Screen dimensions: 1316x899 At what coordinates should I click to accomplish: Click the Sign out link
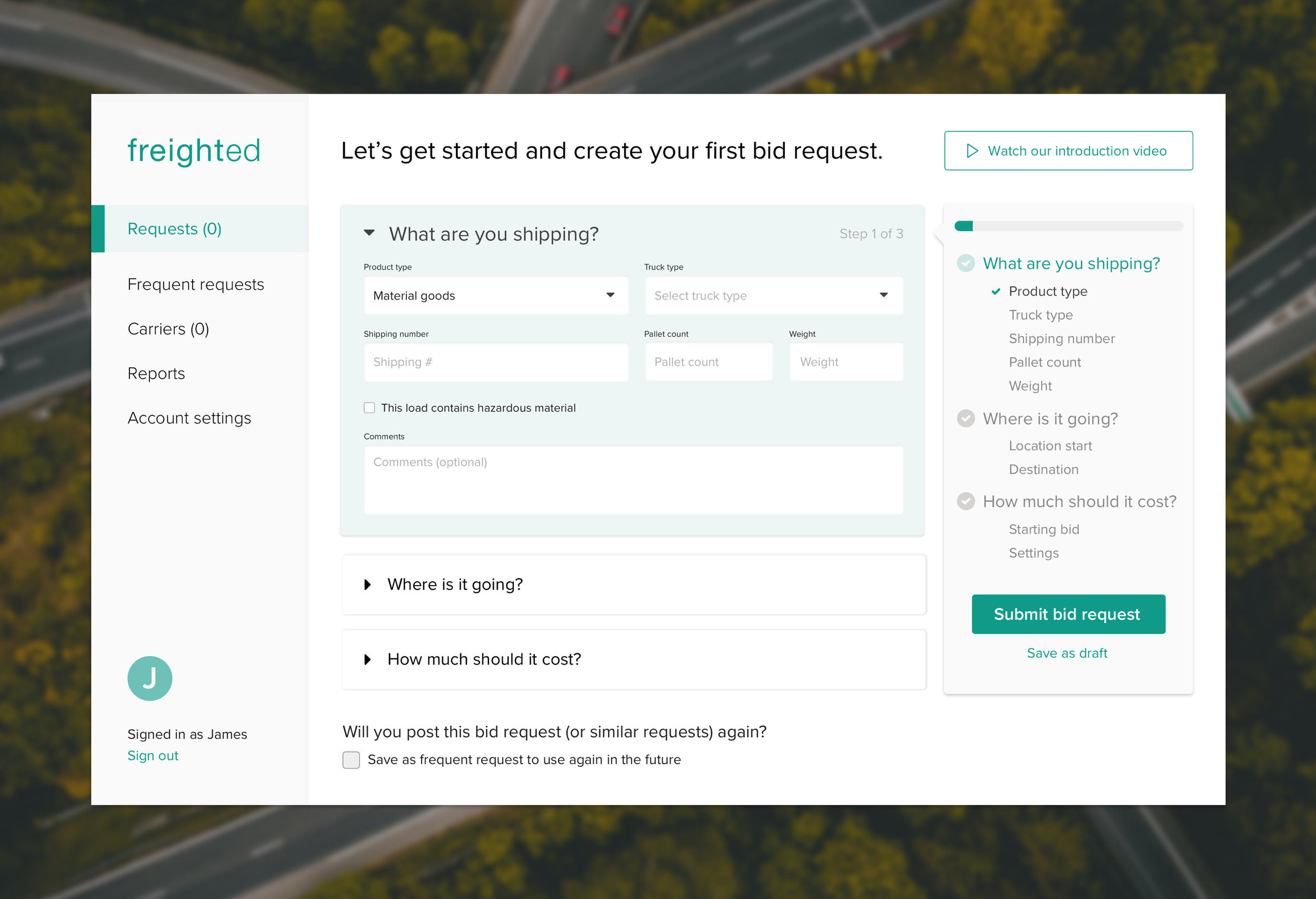pos(153,756)
